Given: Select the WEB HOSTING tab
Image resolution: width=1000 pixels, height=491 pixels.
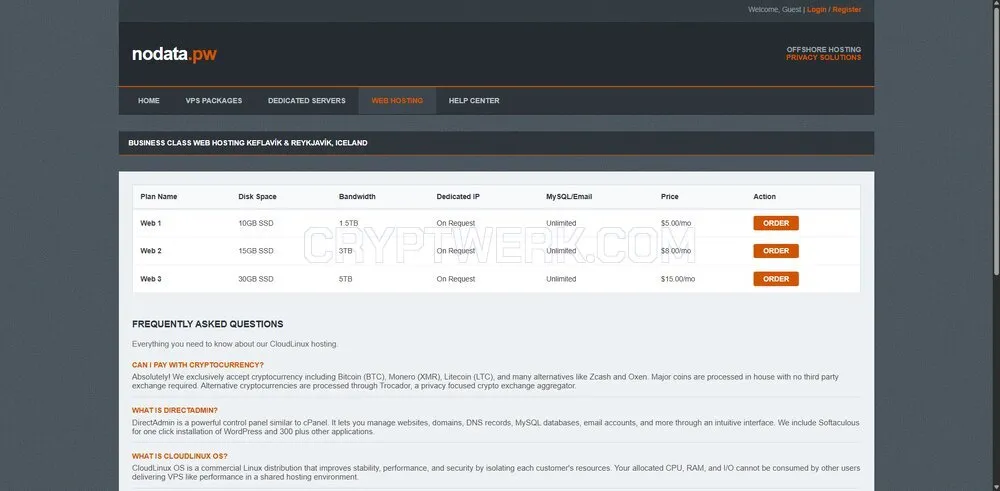Looking at the screenshot, I should 397,101.
